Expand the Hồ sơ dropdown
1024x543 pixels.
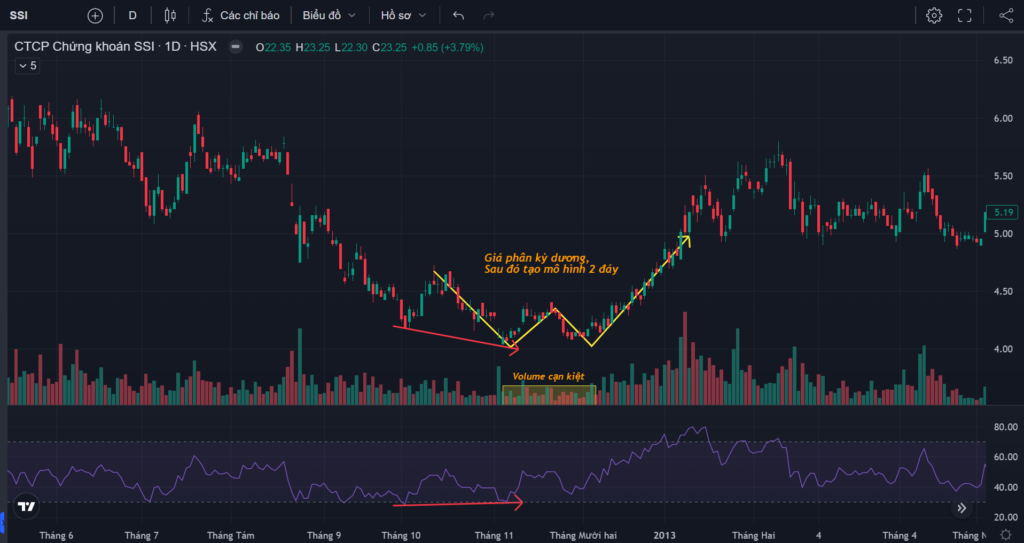point(403,16)
